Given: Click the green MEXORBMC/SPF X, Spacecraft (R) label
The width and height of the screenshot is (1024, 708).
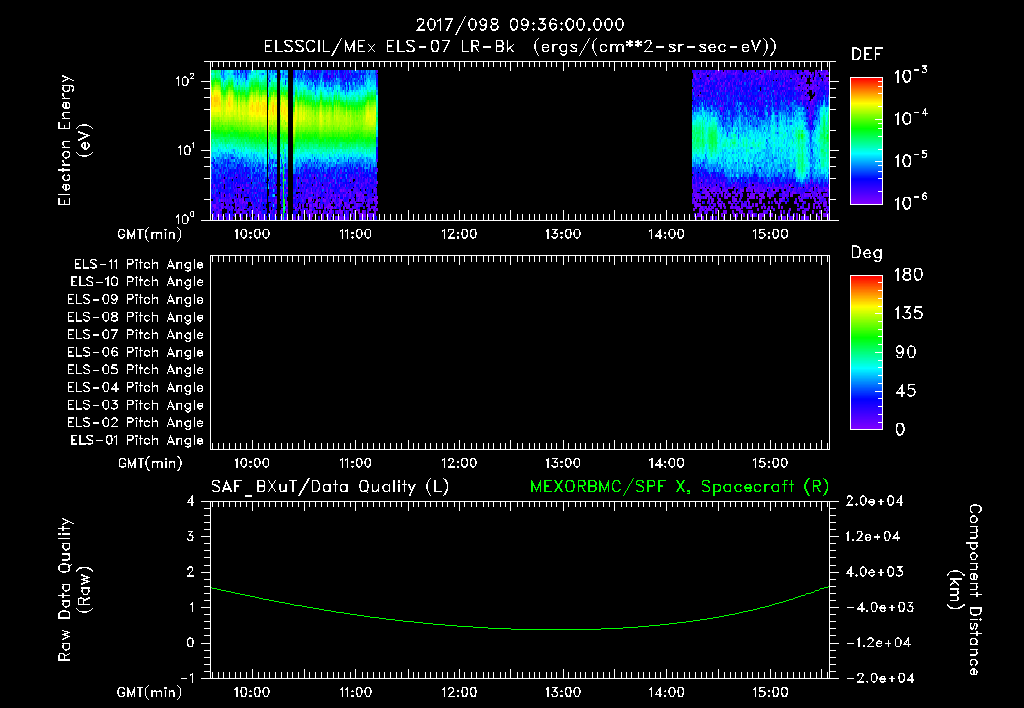Looking at the screenshot, I should tap(679, 487).
